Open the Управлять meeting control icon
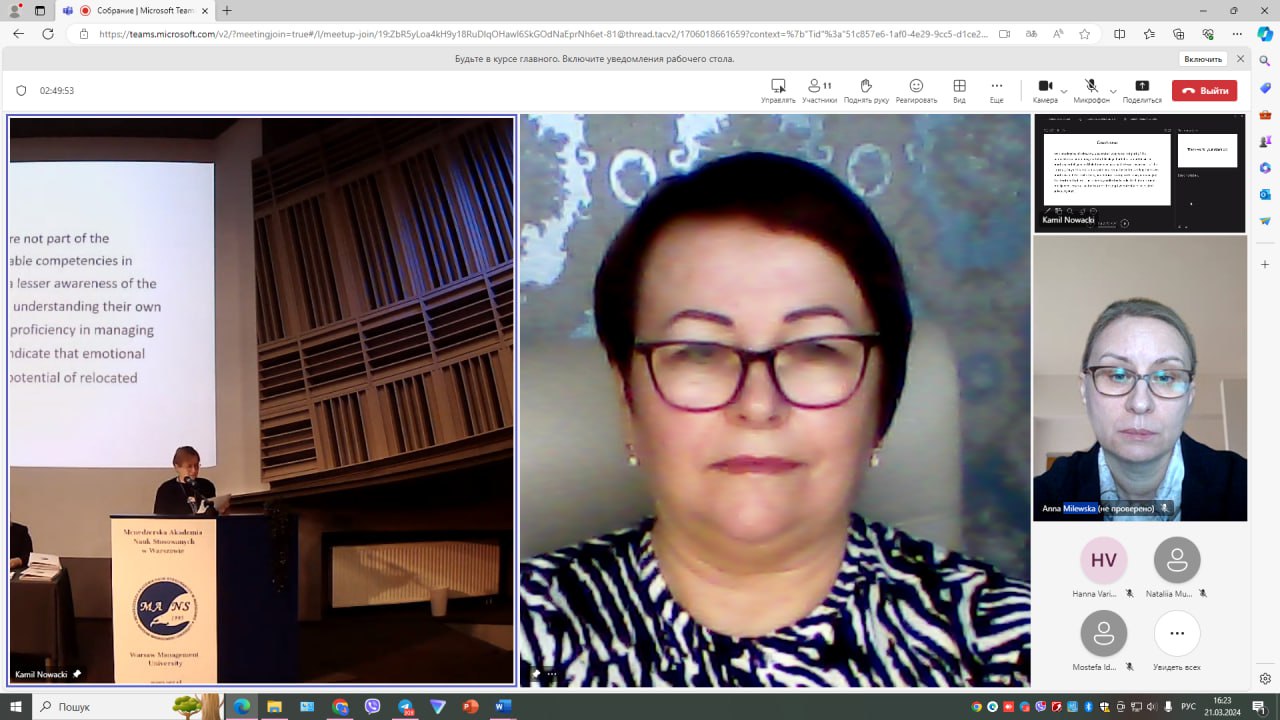Image resolution: width=1280 pixels, height=720 pixels. pos(778,90)
